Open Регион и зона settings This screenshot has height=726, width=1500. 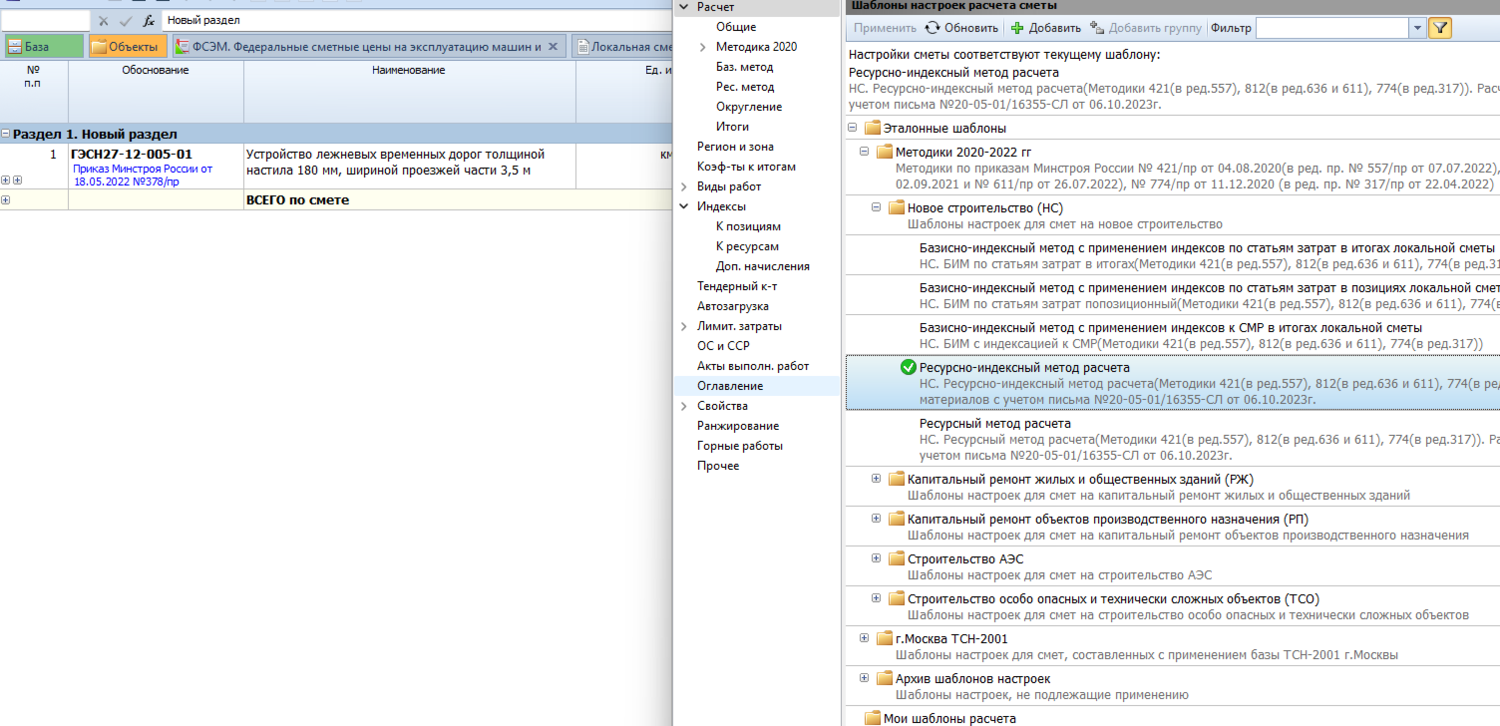pos(735,147)
